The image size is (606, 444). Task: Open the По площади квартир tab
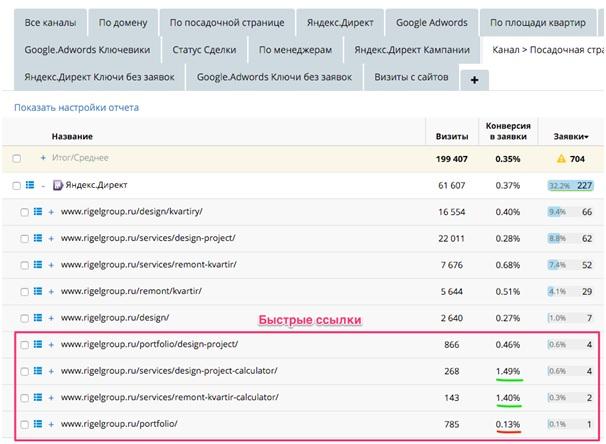(x=538, y=22)
